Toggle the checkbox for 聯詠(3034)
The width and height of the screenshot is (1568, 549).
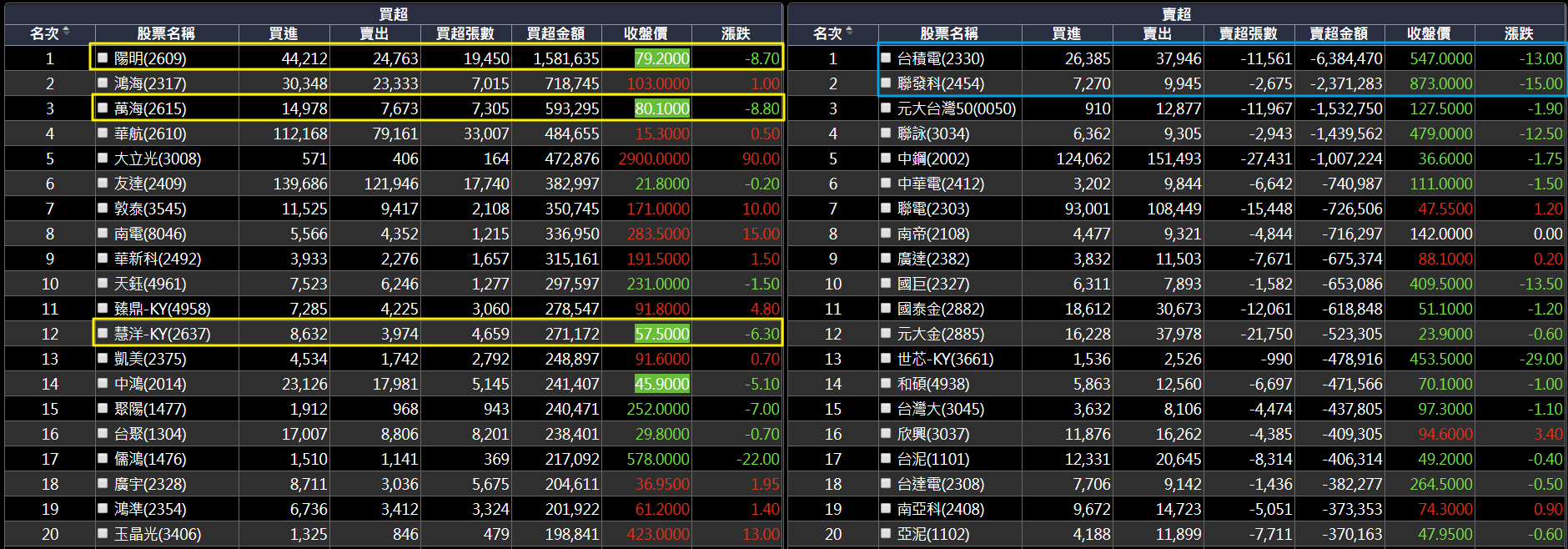pyautogui.click(x=886, y=133)
